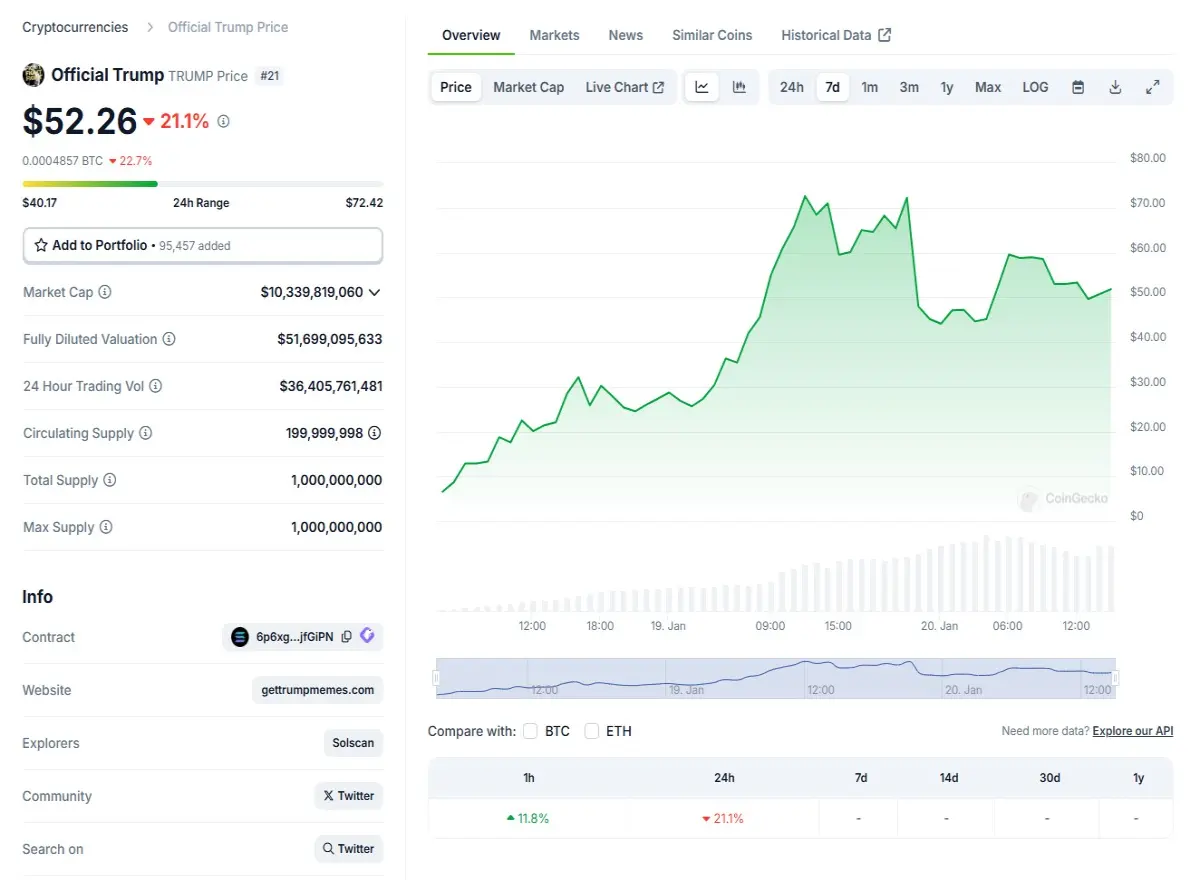The width and height of the screenshot is (1200, 880).
Task: Click Explore our API link
Action: point(1133,731)
